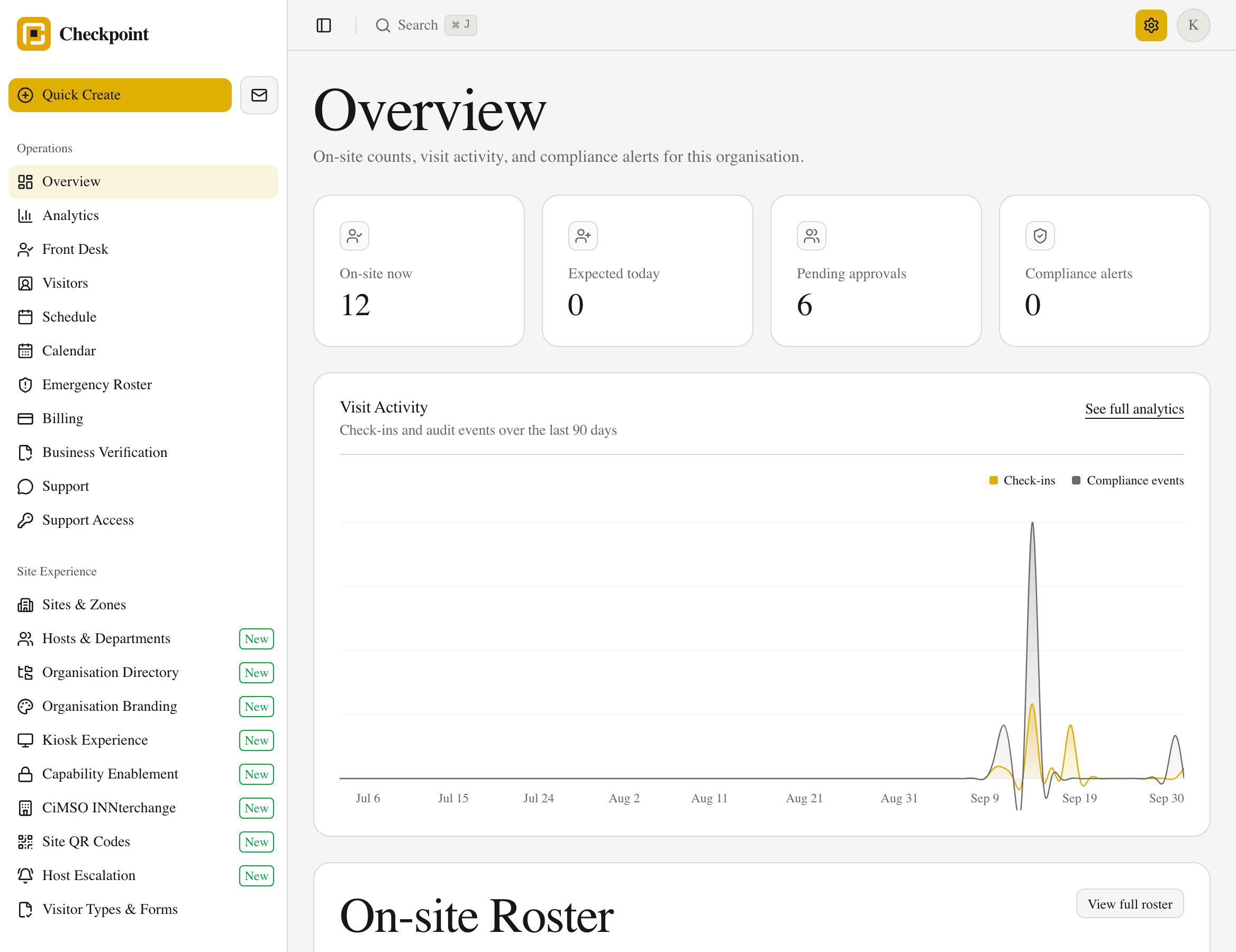Click the Calendar sidebar icon

(25, 351)
